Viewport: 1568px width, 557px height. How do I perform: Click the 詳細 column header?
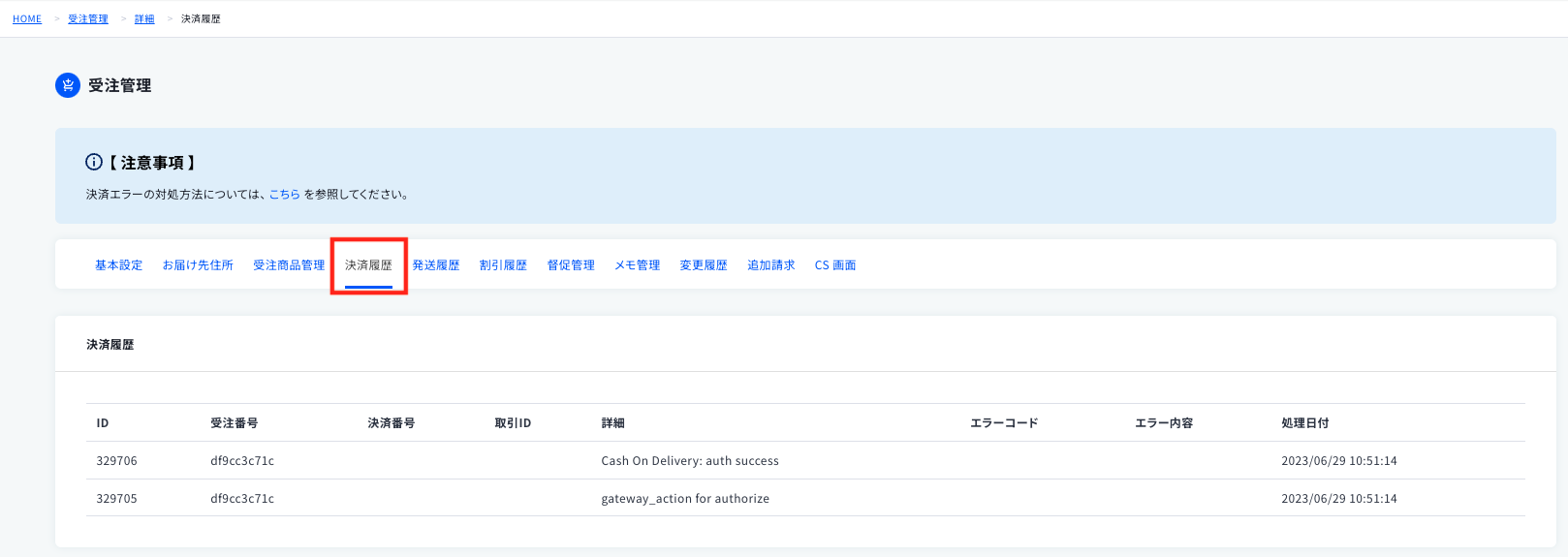613,423
